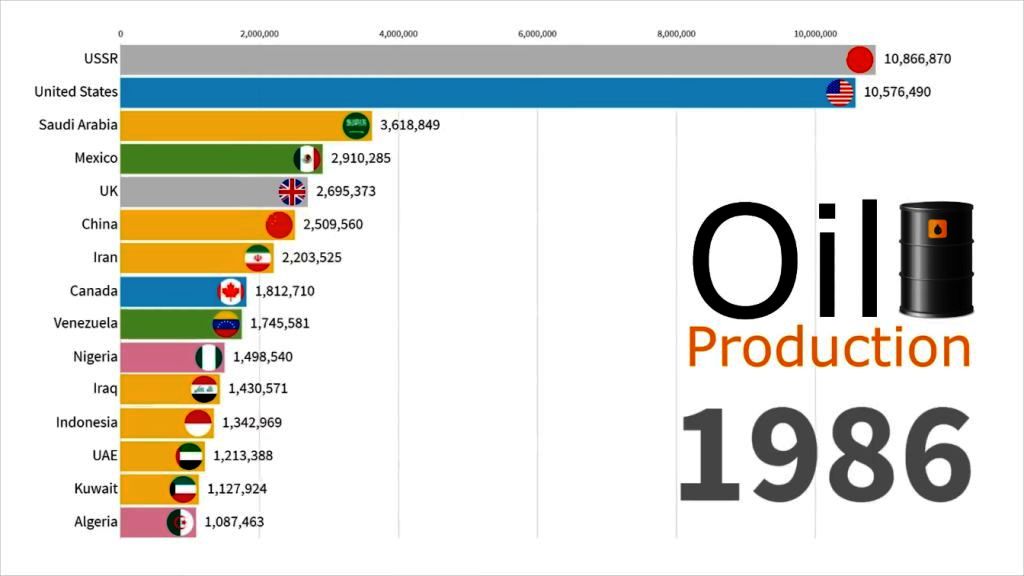Select the United States value 10,576,490

(897, 92)
